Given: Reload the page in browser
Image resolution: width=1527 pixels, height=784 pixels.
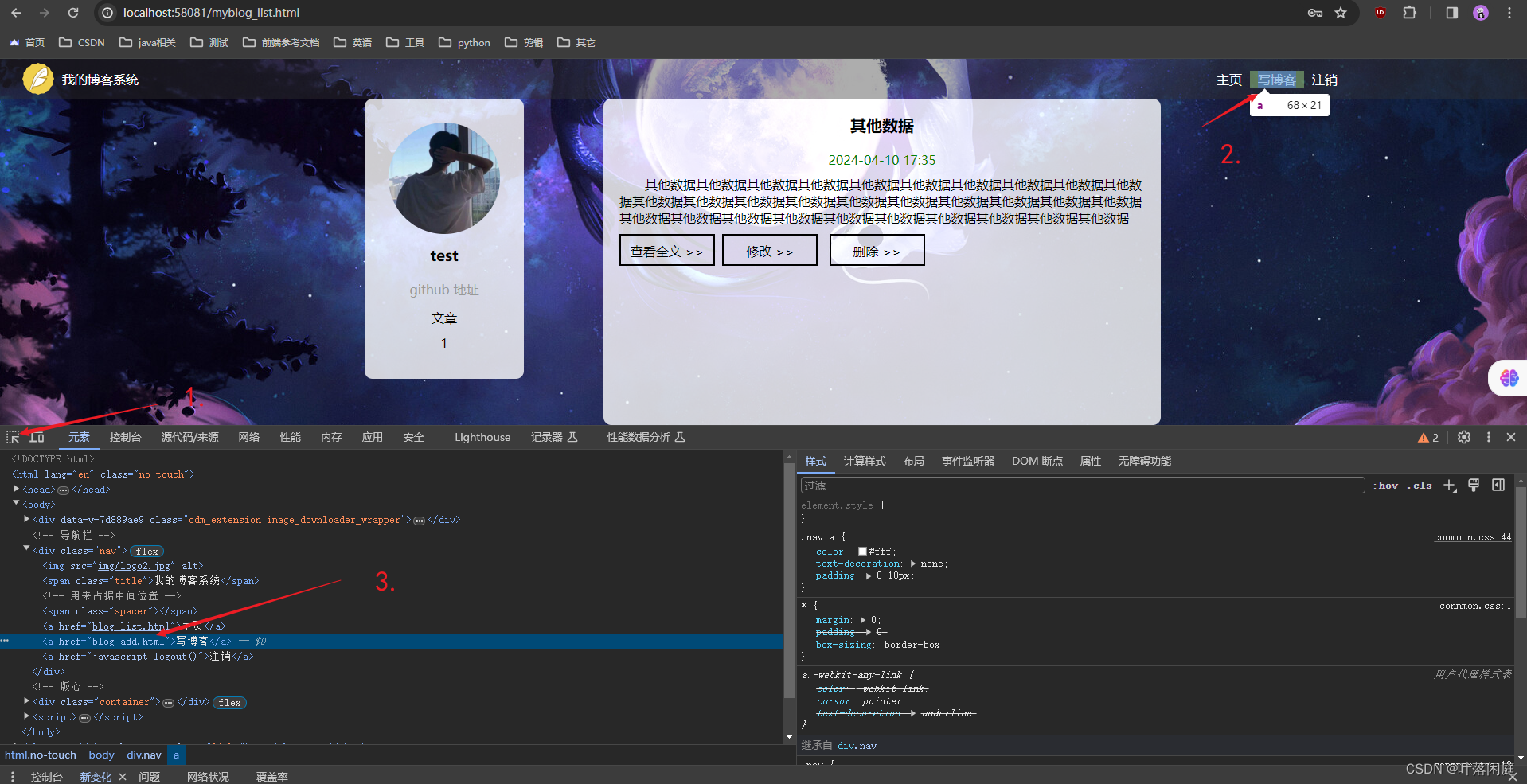Looking at the screenshot, I should pos(72,13).
